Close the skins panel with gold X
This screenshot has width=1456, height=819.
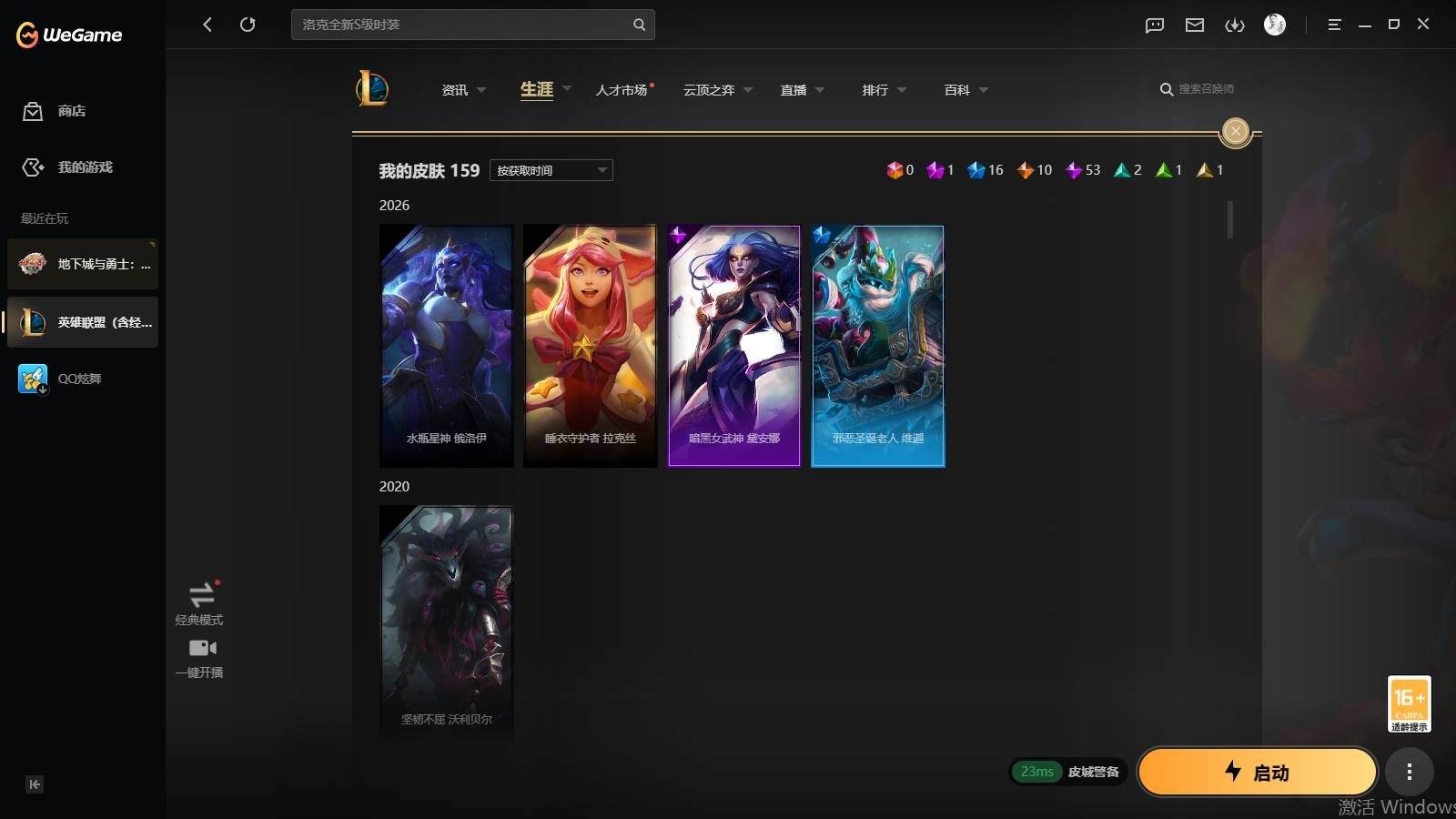pos(1236,131)
